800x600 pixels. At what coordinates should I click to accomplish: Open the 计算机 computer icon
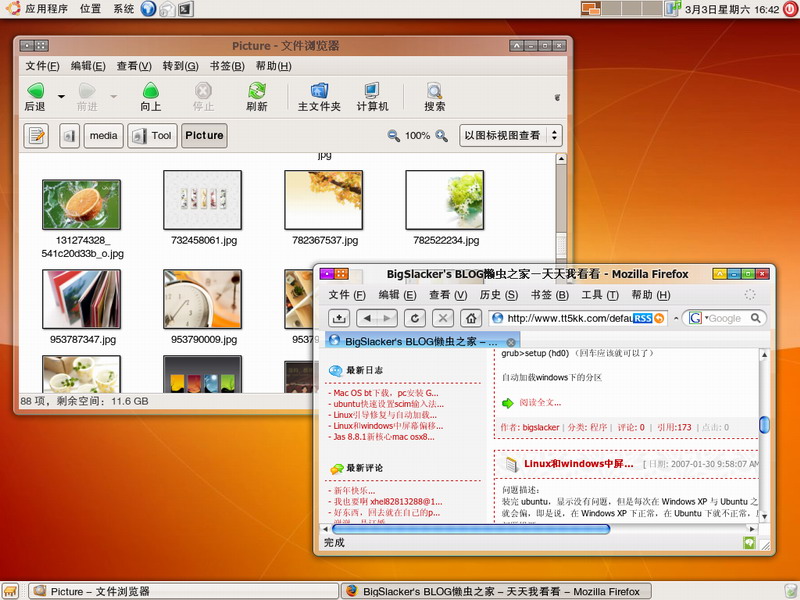pos(372,91)
